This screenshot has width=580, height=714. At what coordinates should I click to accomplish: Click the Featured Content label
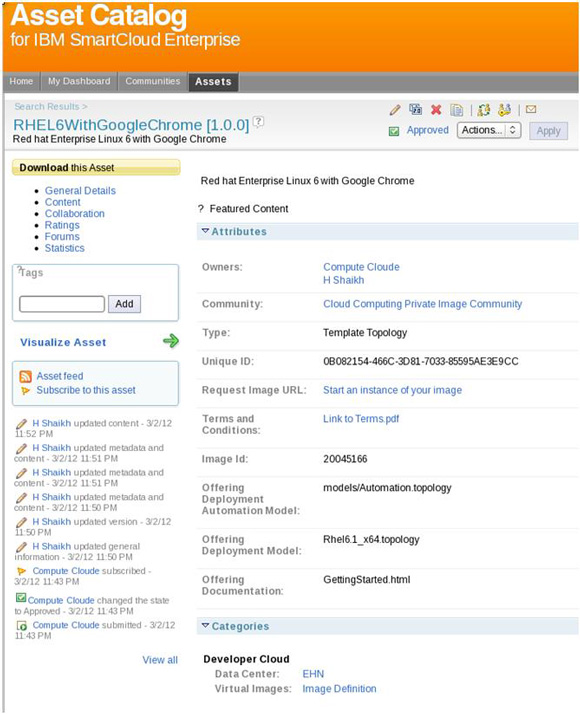[249, 209]
